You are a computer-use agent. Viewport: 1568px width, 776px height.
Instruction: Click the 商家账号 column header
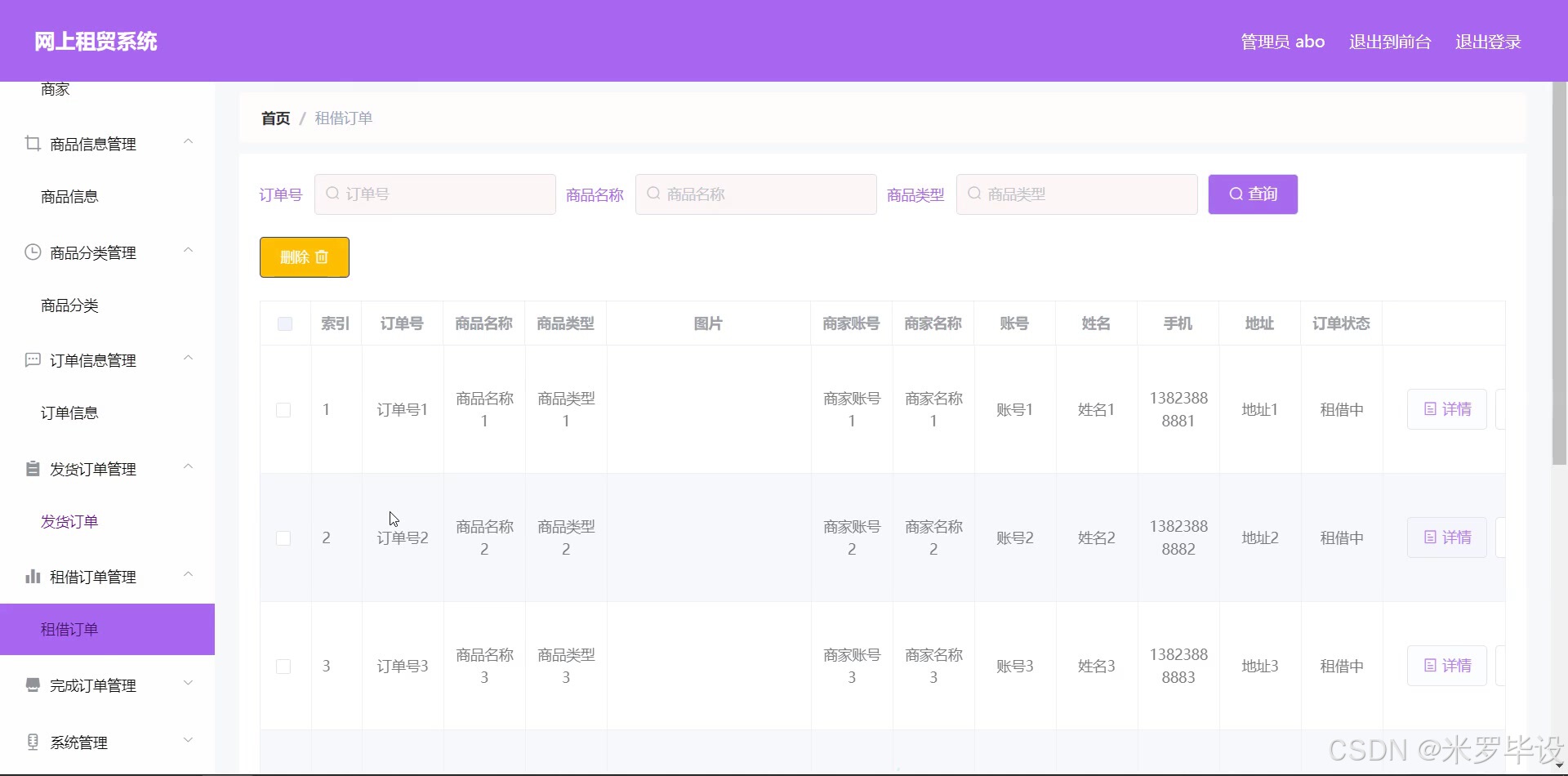click(851, 323)
